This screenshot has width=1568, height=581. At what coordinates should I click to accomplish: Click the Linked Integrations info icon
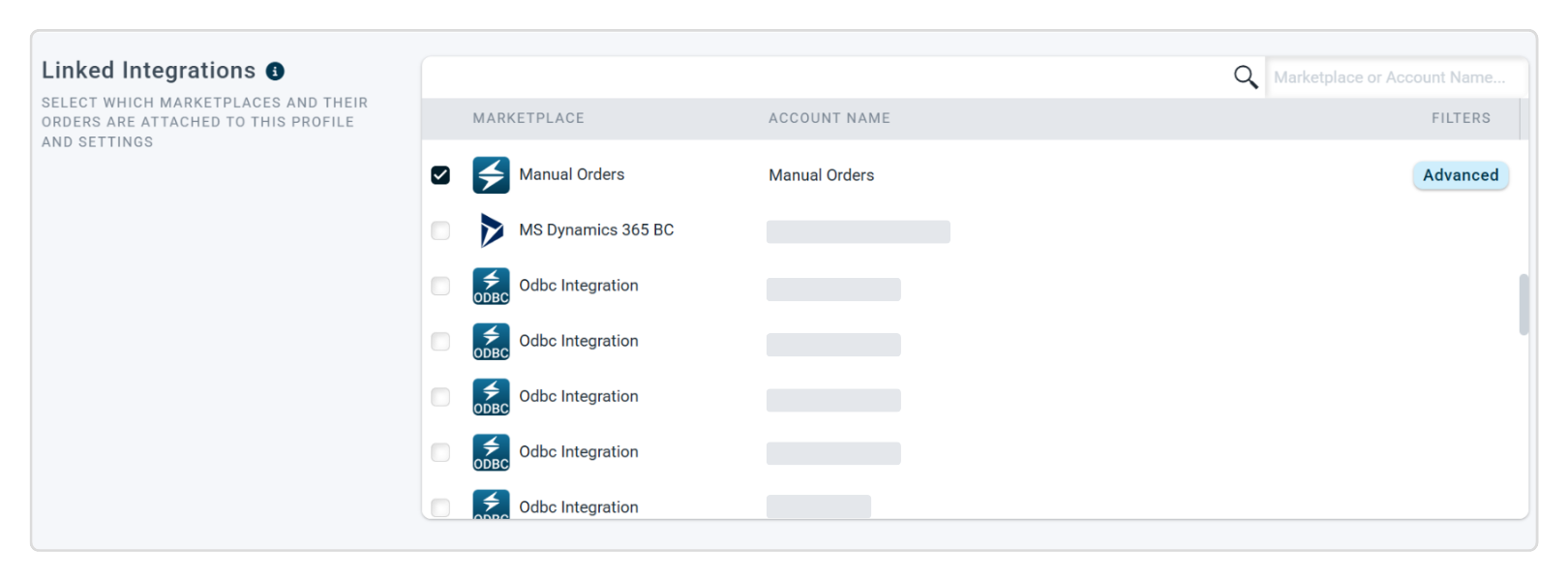(x=275, y=71)
